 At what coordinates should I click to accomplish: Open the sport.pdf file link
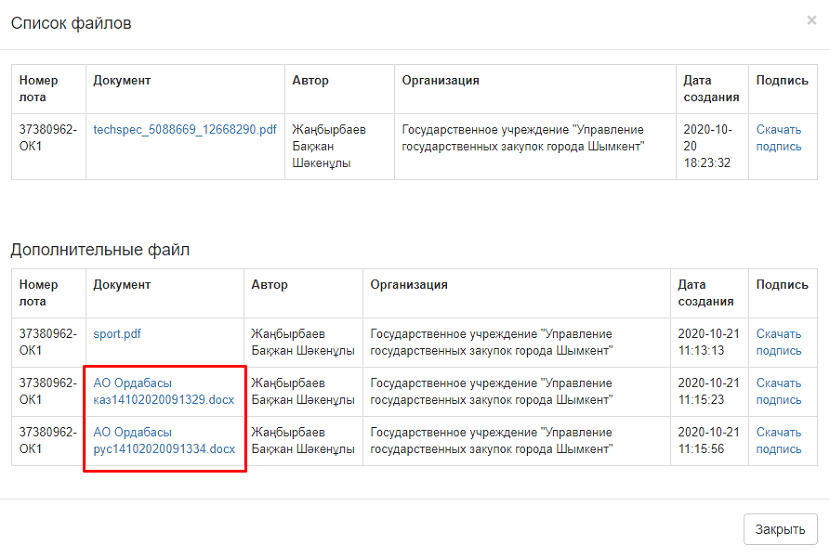click(x=117, y=334)
